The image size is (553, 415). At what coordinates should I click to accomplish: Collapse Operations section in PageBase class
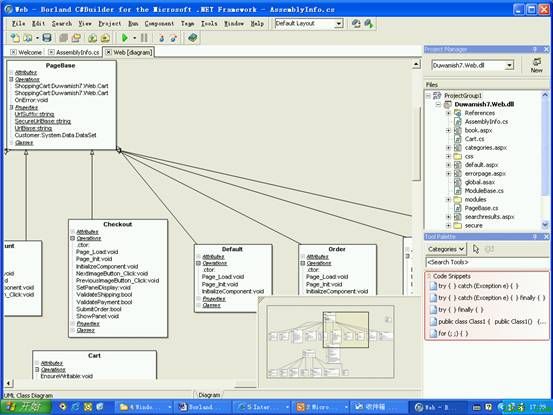click(11, 80)
